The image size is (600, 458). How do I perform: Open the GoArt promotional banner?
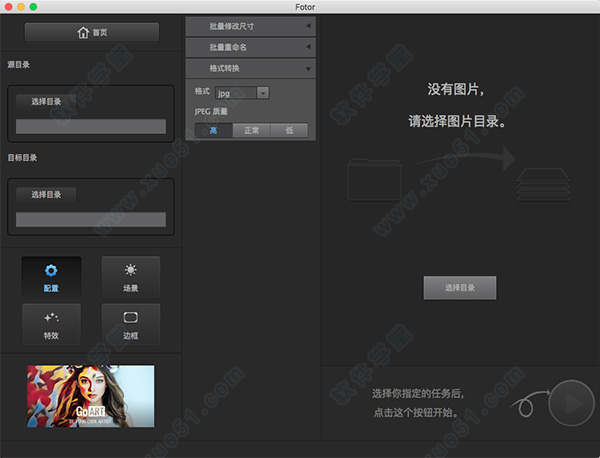pos(91,396)
